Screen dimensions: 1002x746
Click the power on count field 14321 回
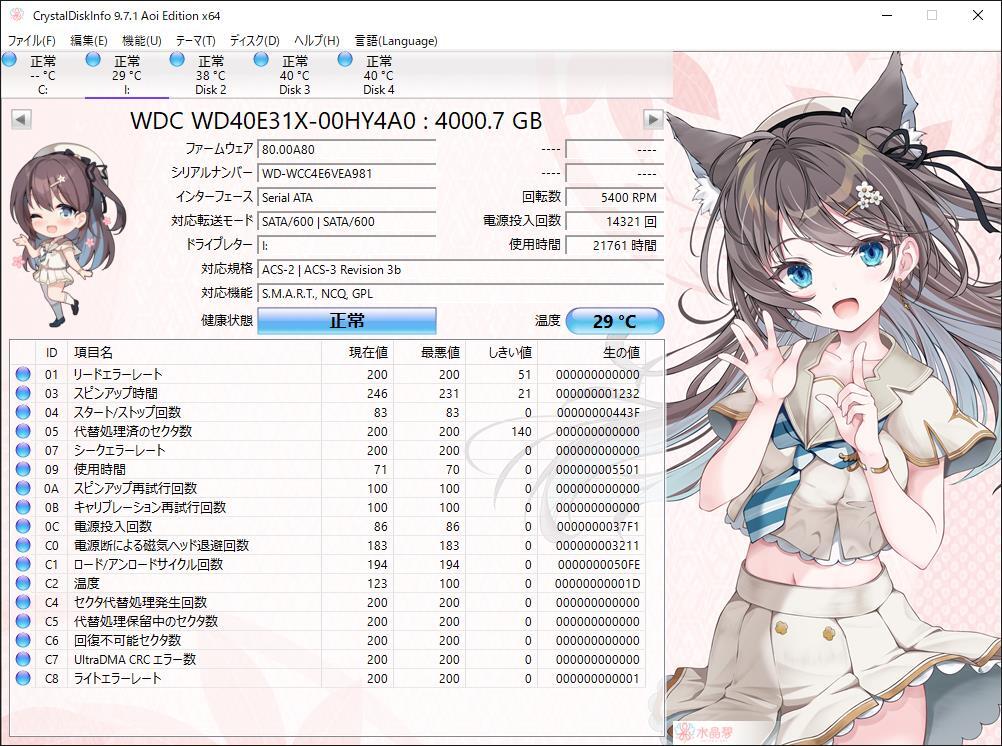tap(615, 222)
